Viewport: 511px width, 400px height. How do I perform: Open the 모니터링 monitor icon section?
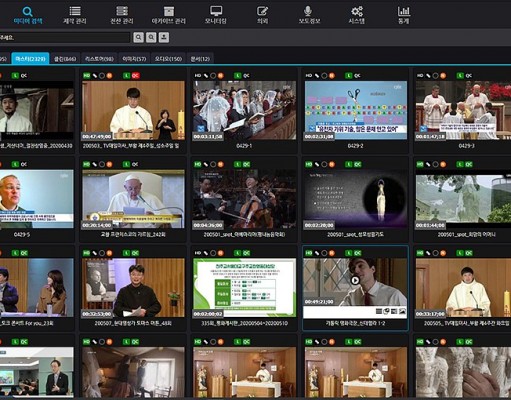[x=216, y=15]
